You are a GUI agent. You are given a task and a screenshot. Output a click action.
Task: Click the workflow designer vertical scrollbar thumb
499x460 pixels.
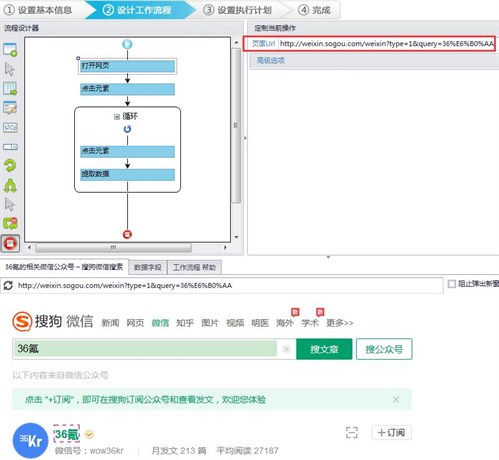tap(236, 125)
